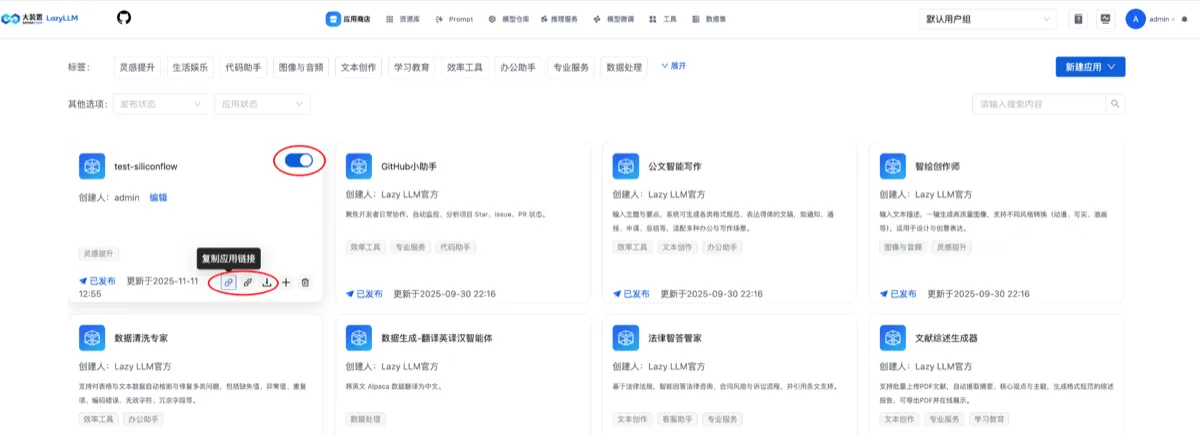
Task: Click 已发布 status on GitHub小助手 card
Action: tap(365, 294)
